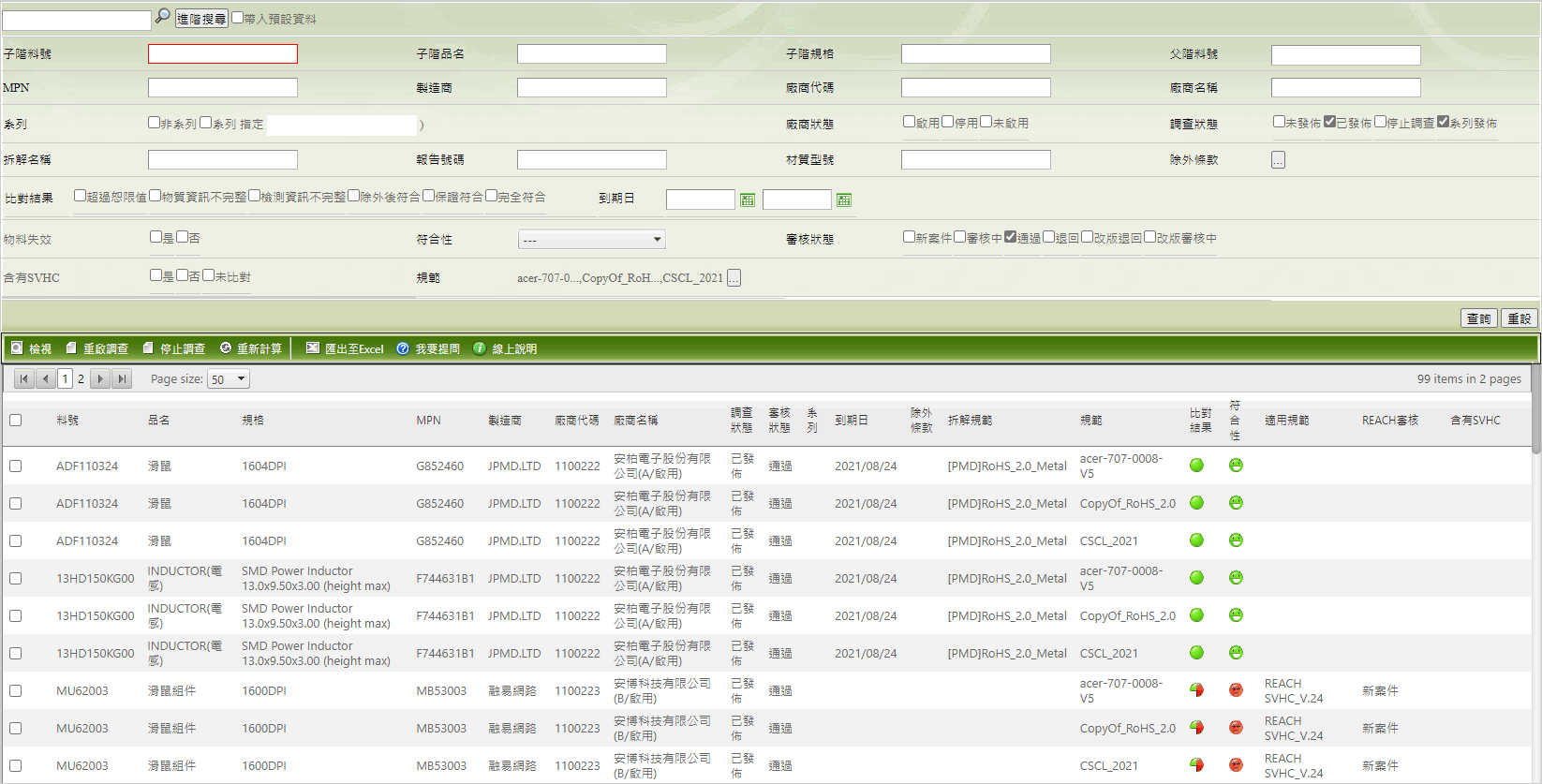Click 重啟調查 in the toolbar
Image resolution: width=1542 pixels, height=784 pixels.
96,348
